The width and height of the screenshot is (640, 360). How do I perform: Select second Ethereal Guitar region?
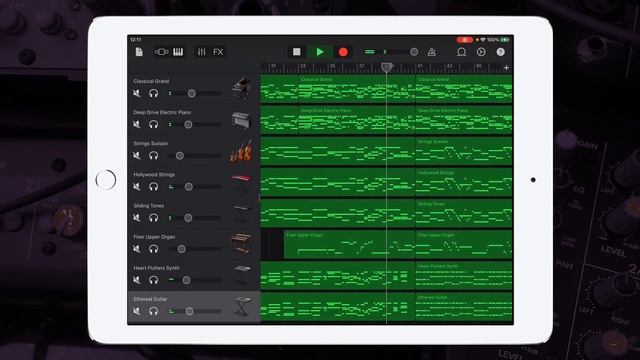pyautogui.click(x=464, y=307)
